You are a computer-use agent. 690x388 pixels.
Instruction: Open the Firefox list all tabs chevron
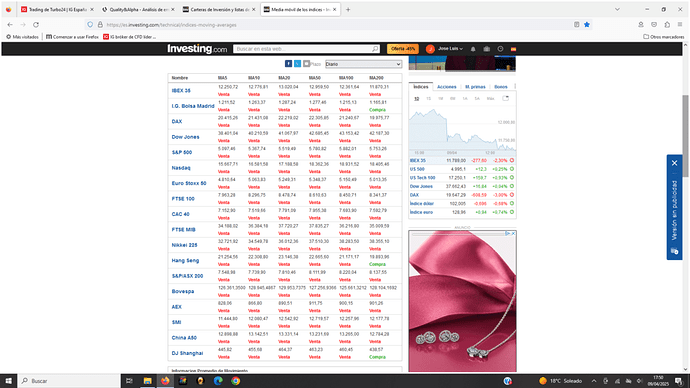pyautogui.click(x=617, y=9)
